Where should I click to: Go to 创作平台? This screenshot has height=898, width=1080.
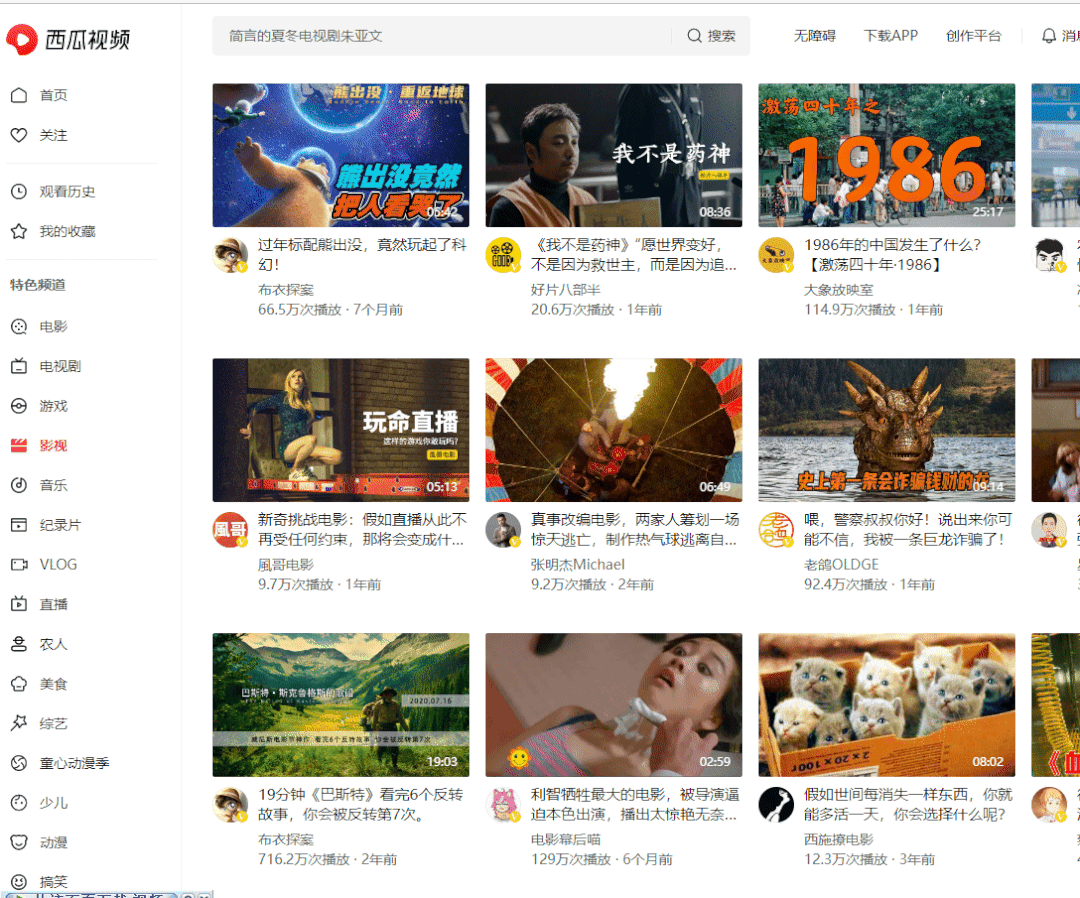point(973,36)
